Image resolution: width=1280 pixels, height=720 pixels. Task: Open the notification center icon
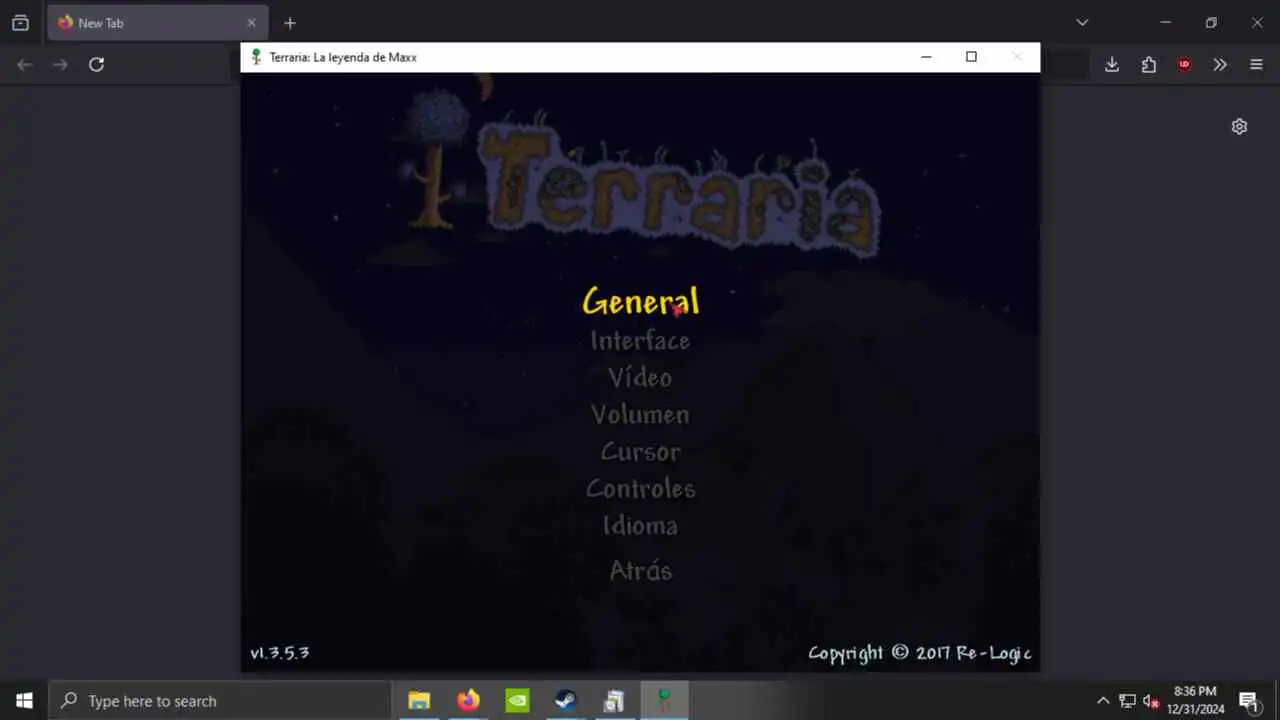[1248, 700]
